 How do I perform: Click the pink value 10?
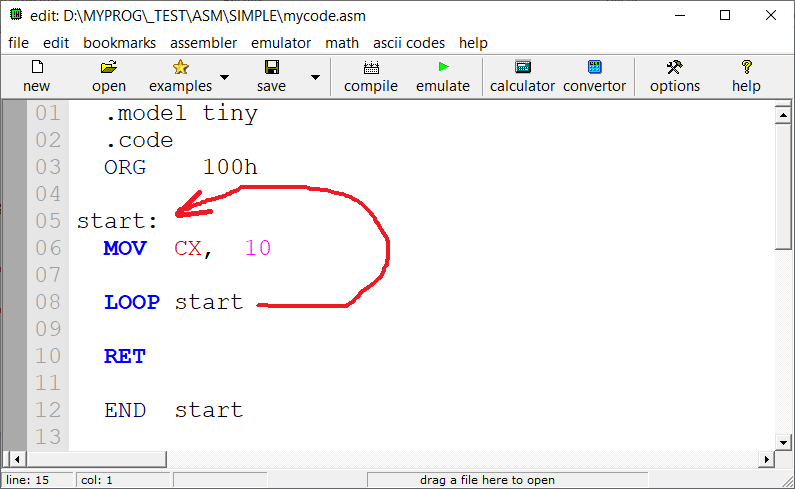(258, 249)
